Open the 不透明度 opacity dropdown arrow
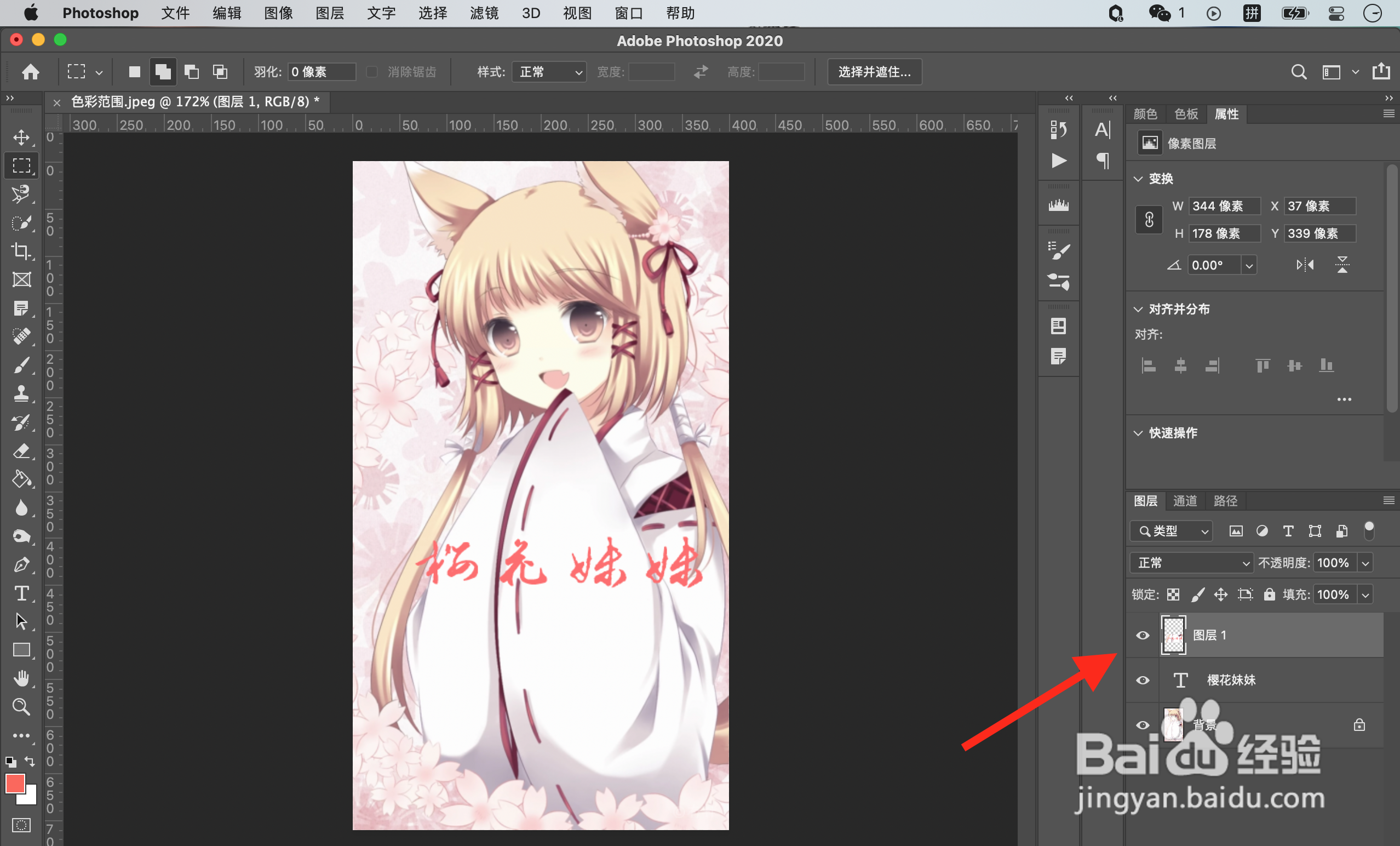The image size is (1400, 846). pos(1365,563)
